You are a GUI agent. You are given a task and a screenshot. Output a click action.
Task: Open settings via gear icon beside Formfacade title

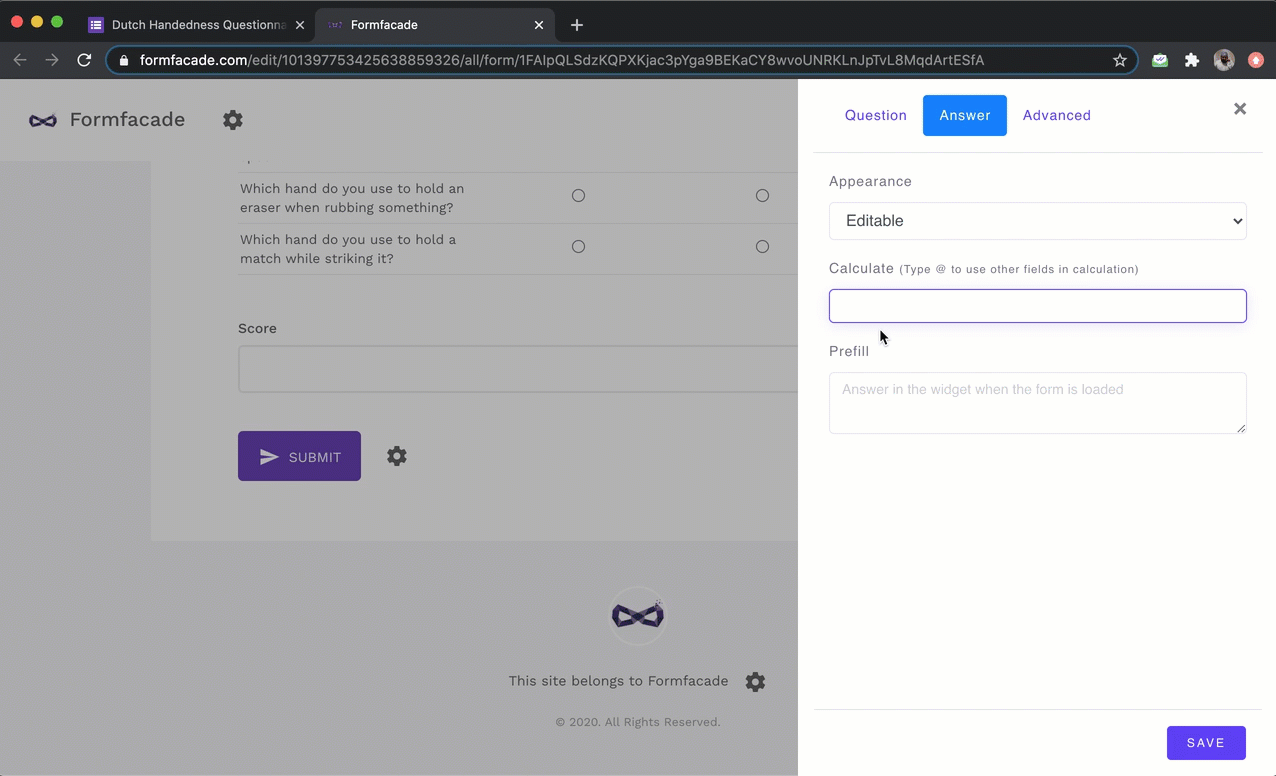(x=232, y=120)
